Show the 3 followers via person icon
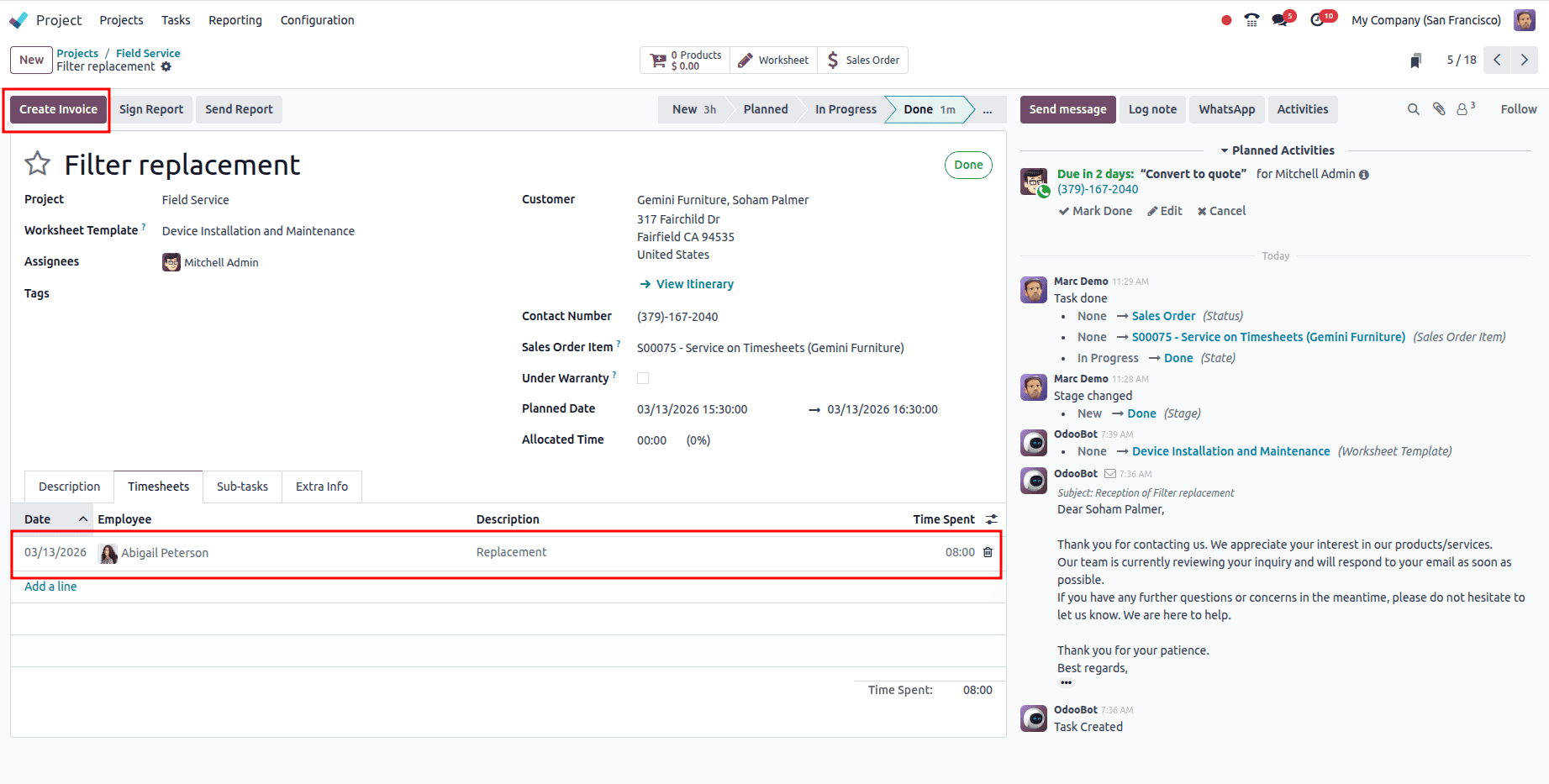Image resolution: width=1549 pixels, height=784 pixels. point(1464,109)
